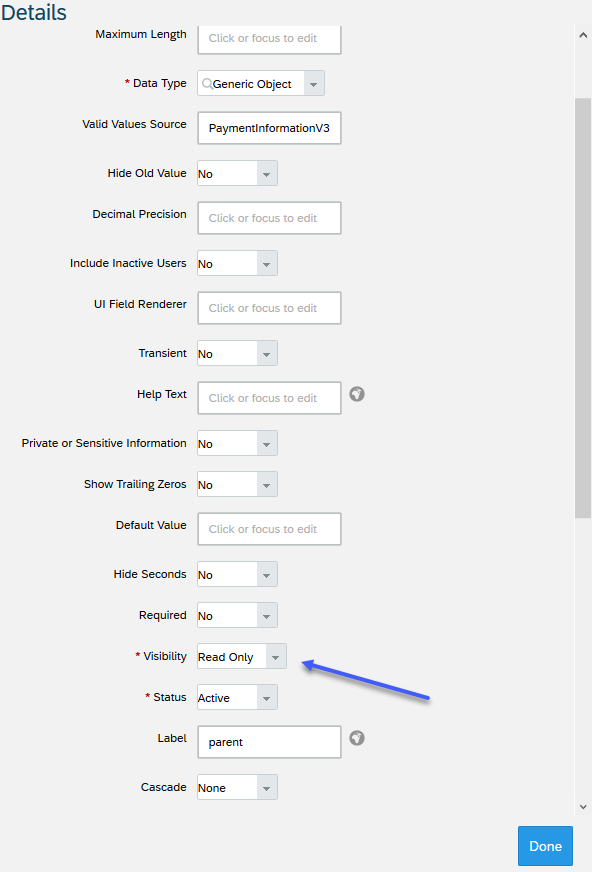Open translations globe icon for Help Text
This screenshot has width=592, height=872.
357,394
